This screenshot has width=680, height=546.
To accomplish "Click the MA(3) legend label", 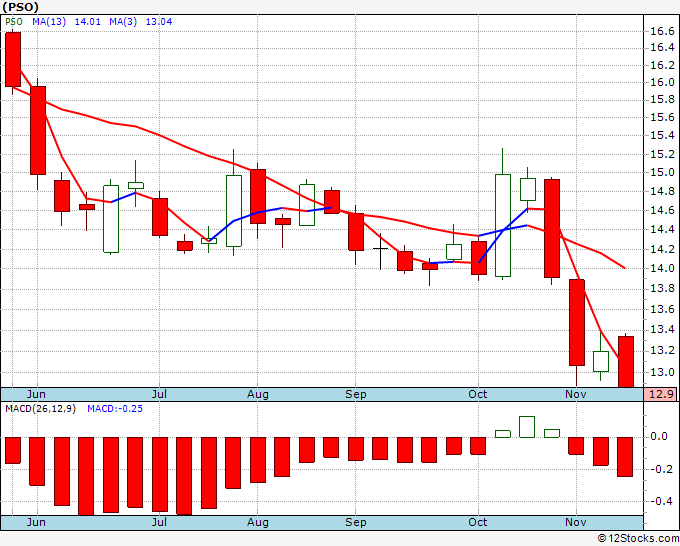I will click(x=123, y=22).
